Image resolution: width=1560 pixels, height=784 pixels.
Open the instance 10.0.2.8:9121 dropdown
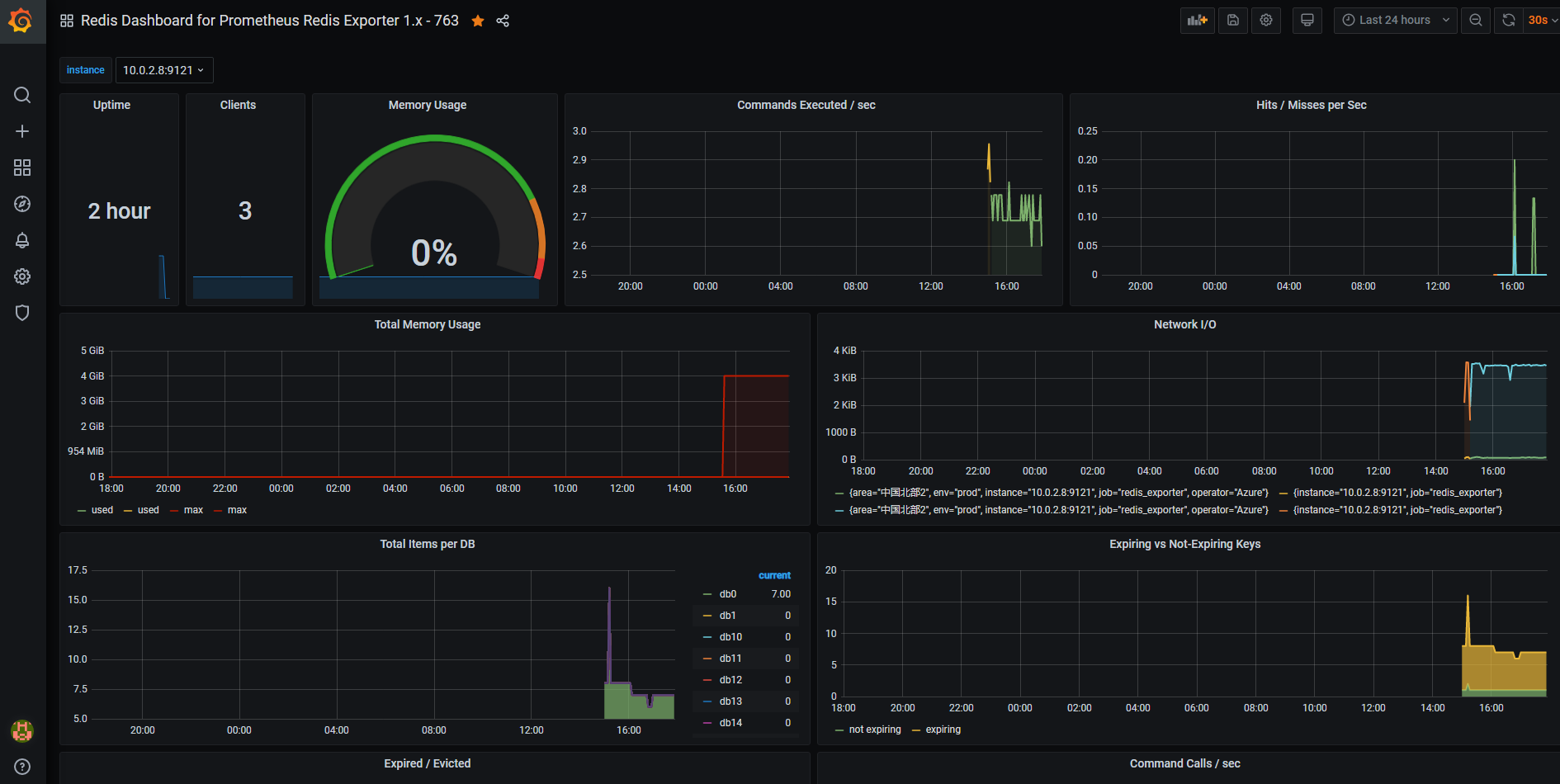164,70
